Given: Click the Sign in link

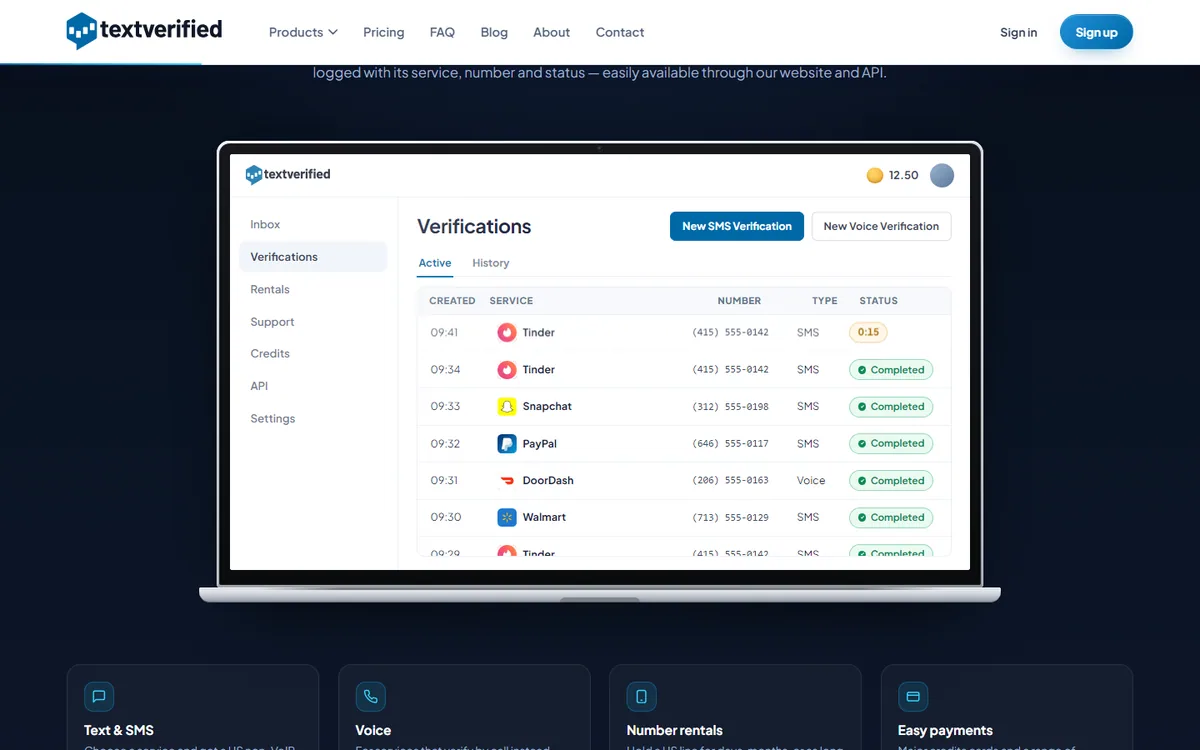Looking at the screenshot, I should tap(1018, 32).
